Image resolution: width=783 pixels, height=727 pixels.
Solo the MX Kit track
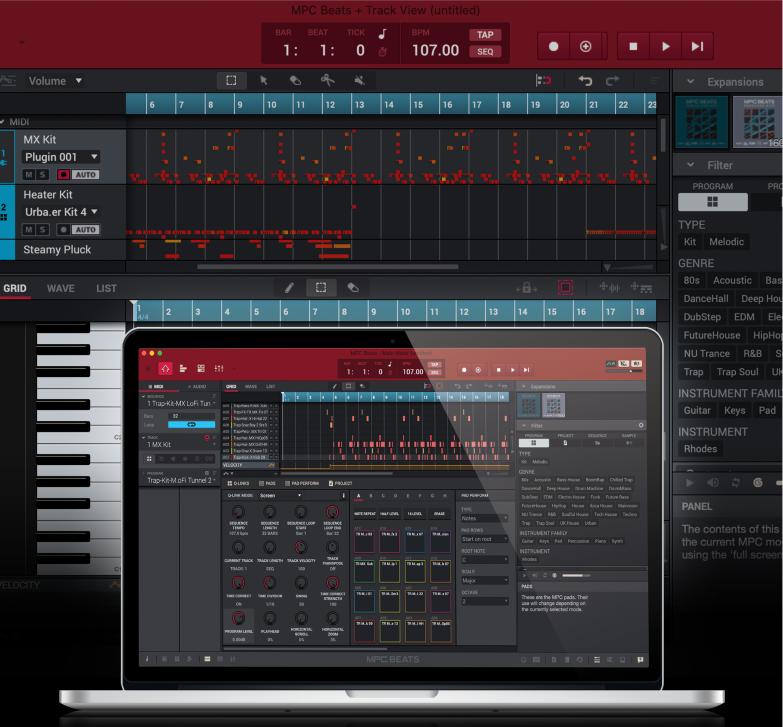(x=43, y=175)
